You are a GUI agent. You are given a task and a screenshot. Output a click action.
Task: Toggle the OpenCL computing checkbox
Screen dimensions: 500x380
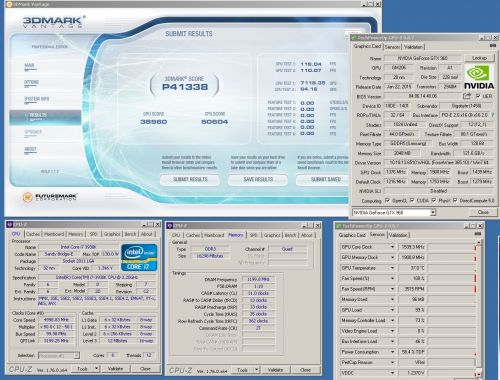click(387, 200)
